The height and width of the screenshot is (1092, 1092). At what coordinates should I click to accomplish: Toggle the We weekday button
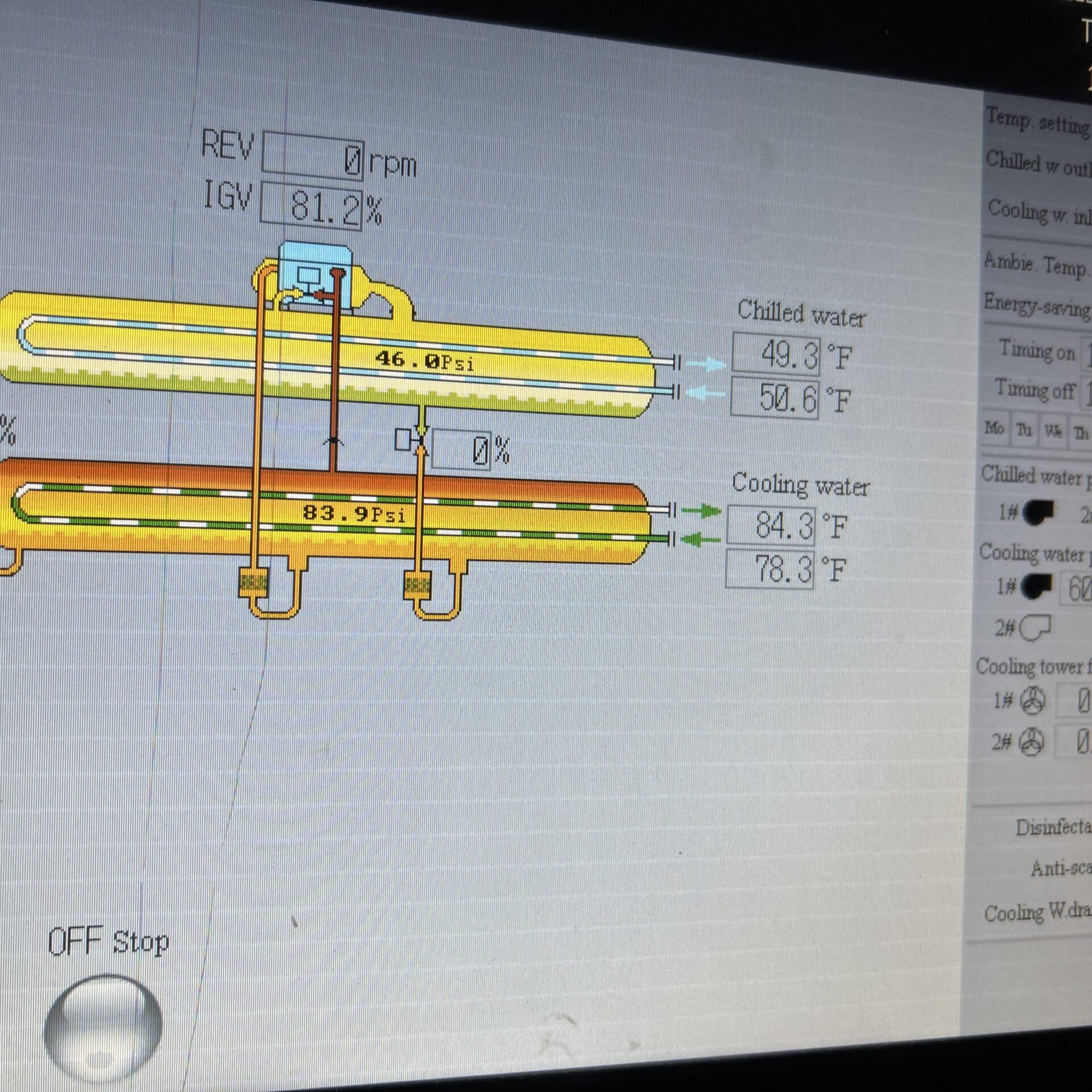pyautogui.click(x=1052, y=432)
